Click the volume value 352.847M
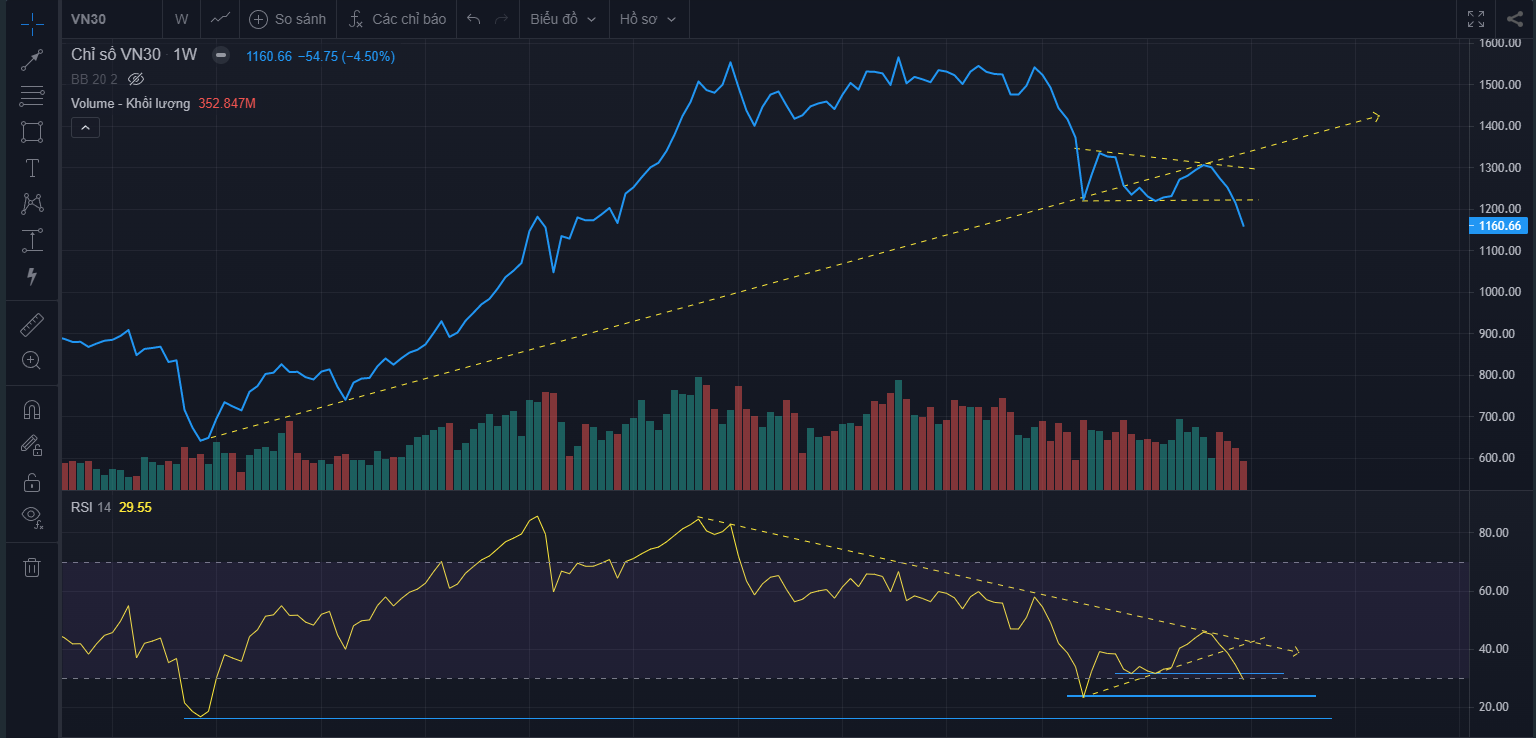The height and width of the screenshot is (738, 1536). coord(227,103)
